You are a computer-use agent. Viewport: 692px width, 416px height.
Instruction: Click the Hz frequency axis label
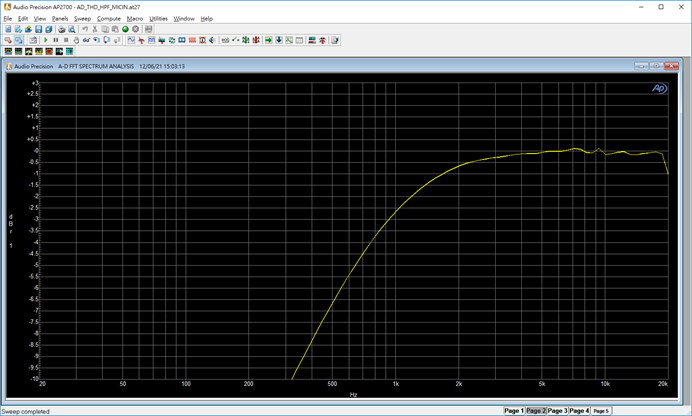(x=353, y=395)
